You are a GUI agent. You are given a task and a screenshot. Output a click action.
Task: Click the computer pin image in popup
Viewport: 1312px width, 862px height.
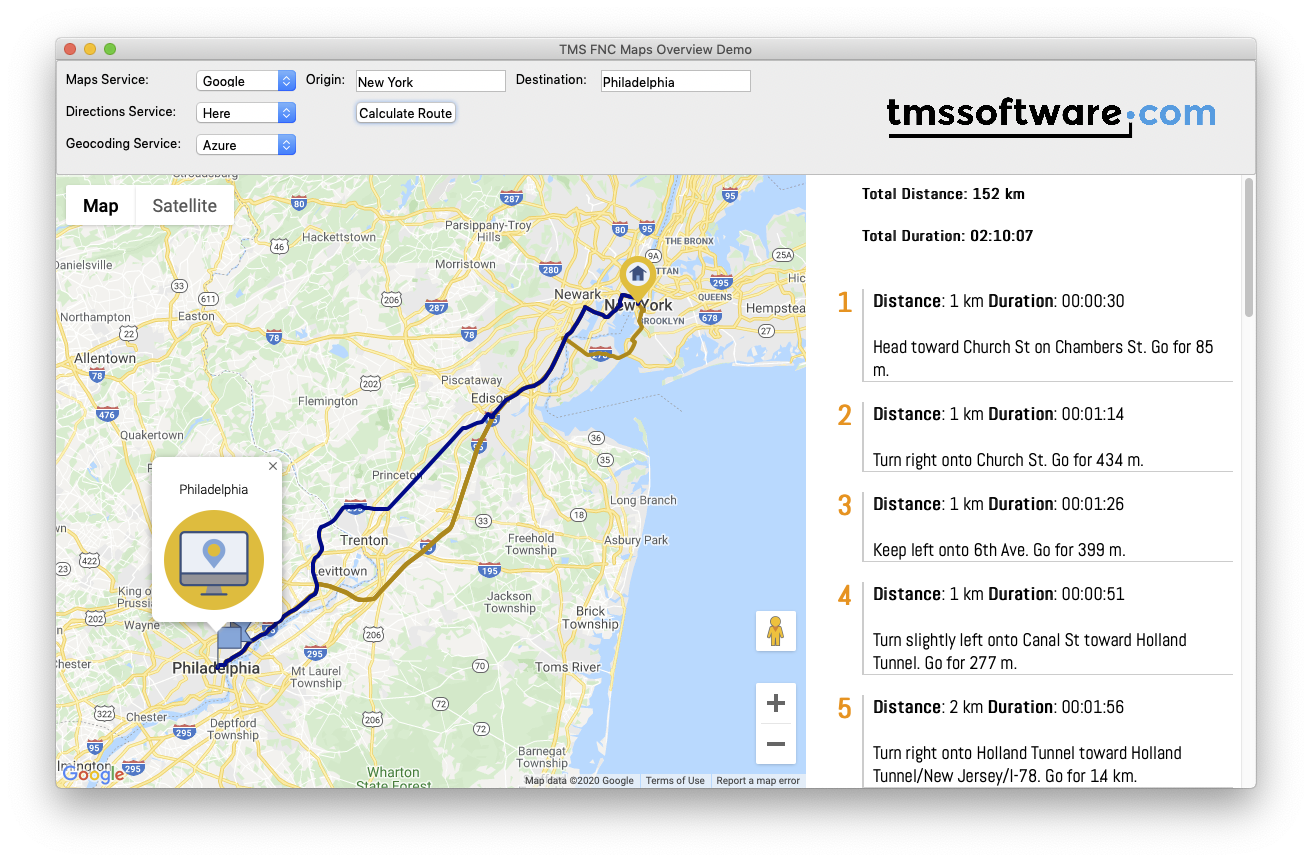click(214, 560)
